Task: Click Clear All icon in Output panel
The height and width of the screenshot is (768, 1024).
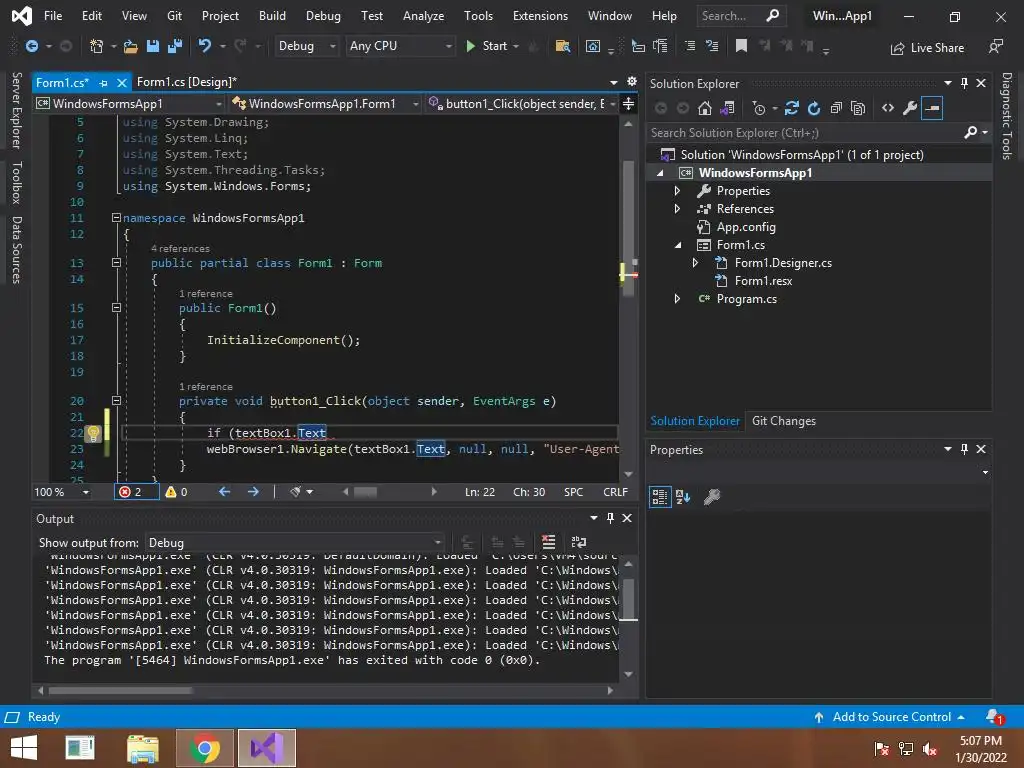Action: pyautogui.click(x=549, y=542)
